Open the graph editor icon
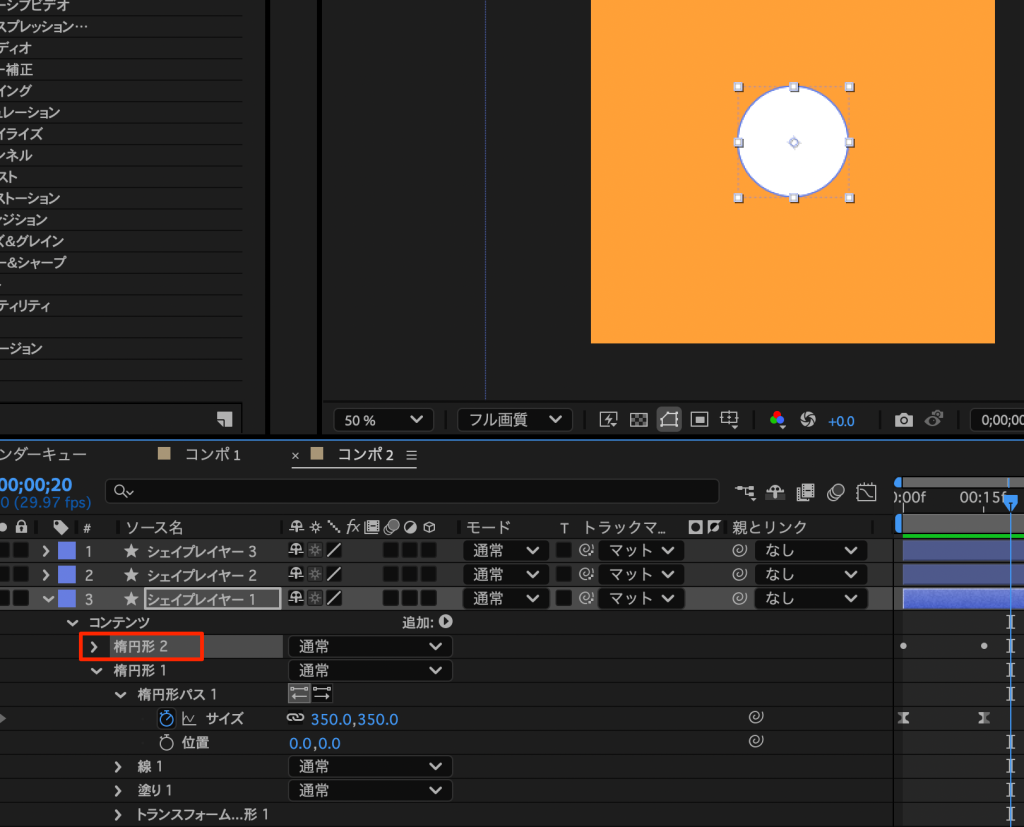The height and width of the screenshot is (827, 1024). tap(866, 492)
